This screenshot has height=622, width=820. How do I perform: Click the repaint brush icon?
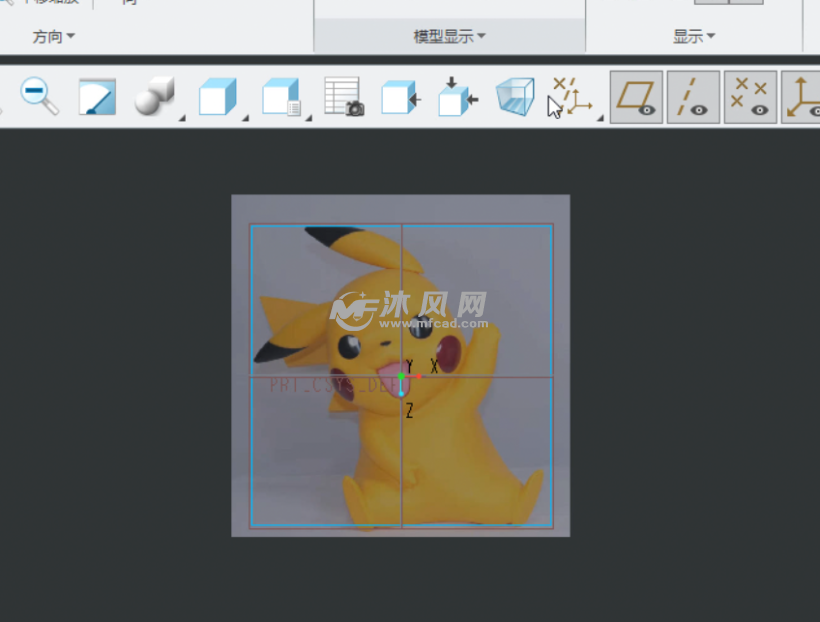coord(97,97)
